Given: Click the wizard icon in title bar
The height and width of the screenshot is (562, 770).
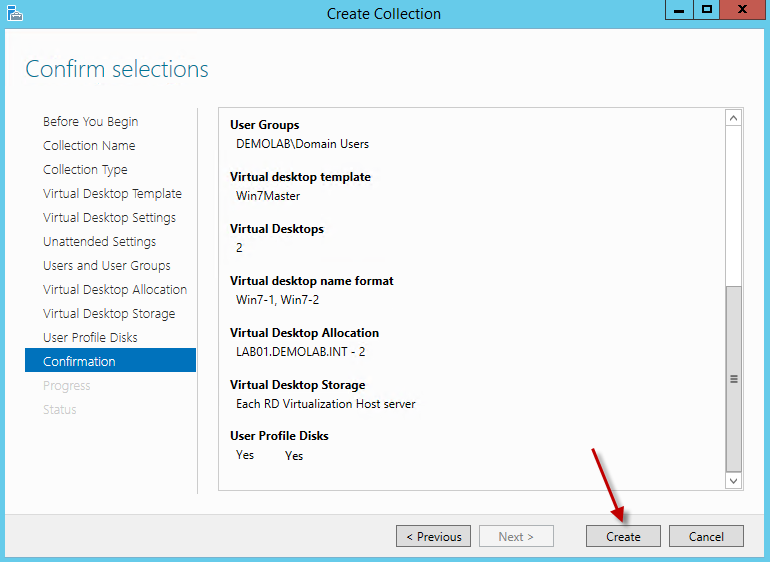Looking at the screenshot, I should (14, 13).
